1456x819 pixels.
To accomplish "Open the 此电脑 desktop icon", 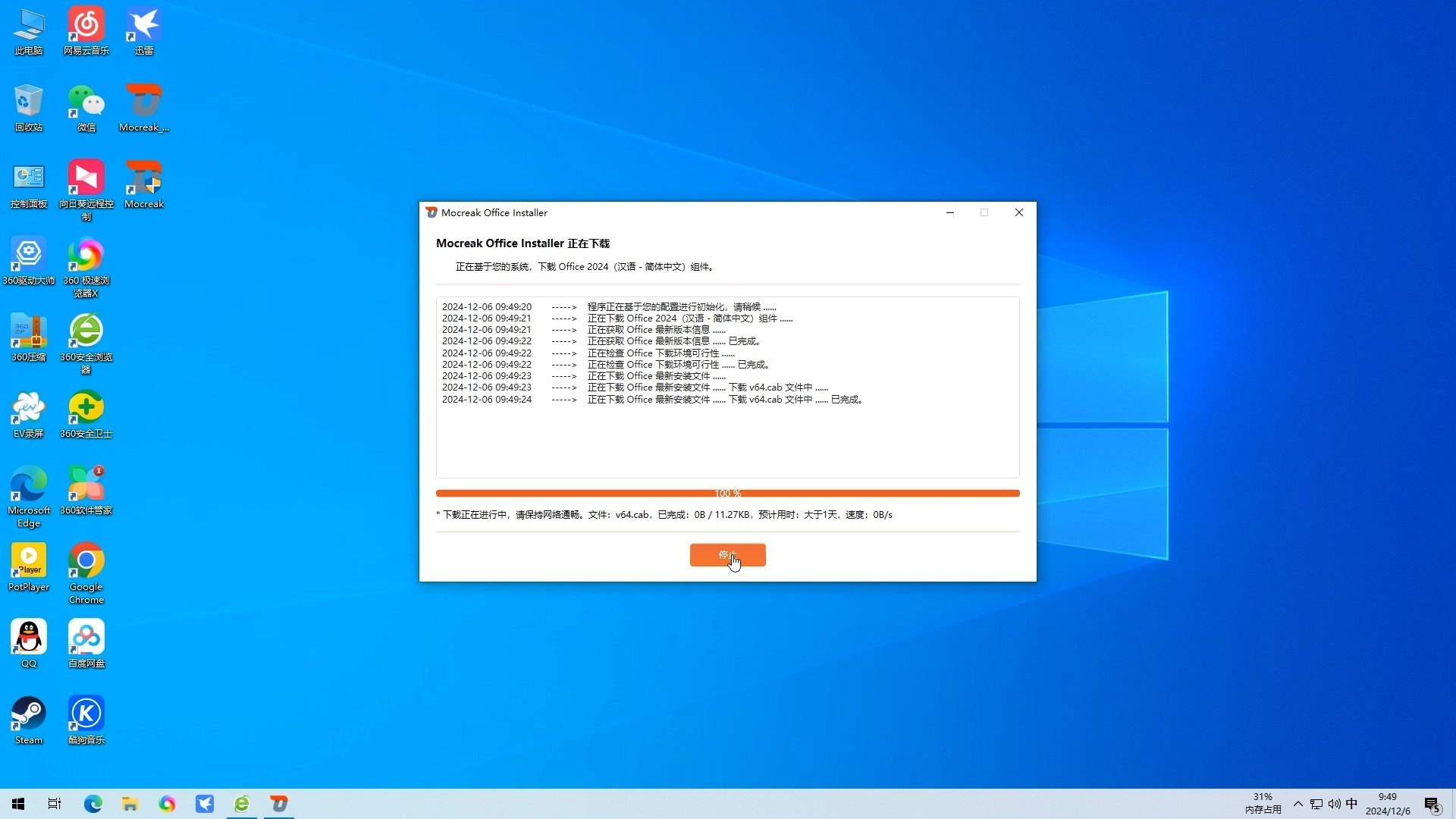I will tap(29, 32).
